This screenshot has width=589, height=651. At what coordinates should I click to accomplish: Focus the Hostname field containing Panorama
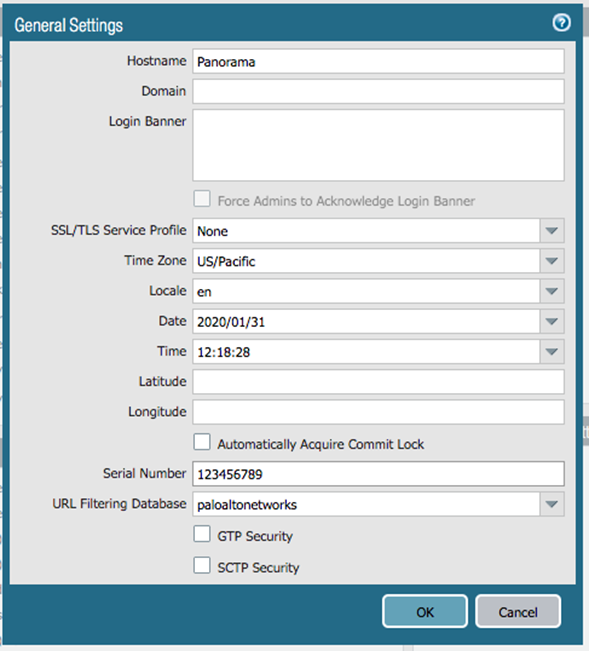(379, 61)
